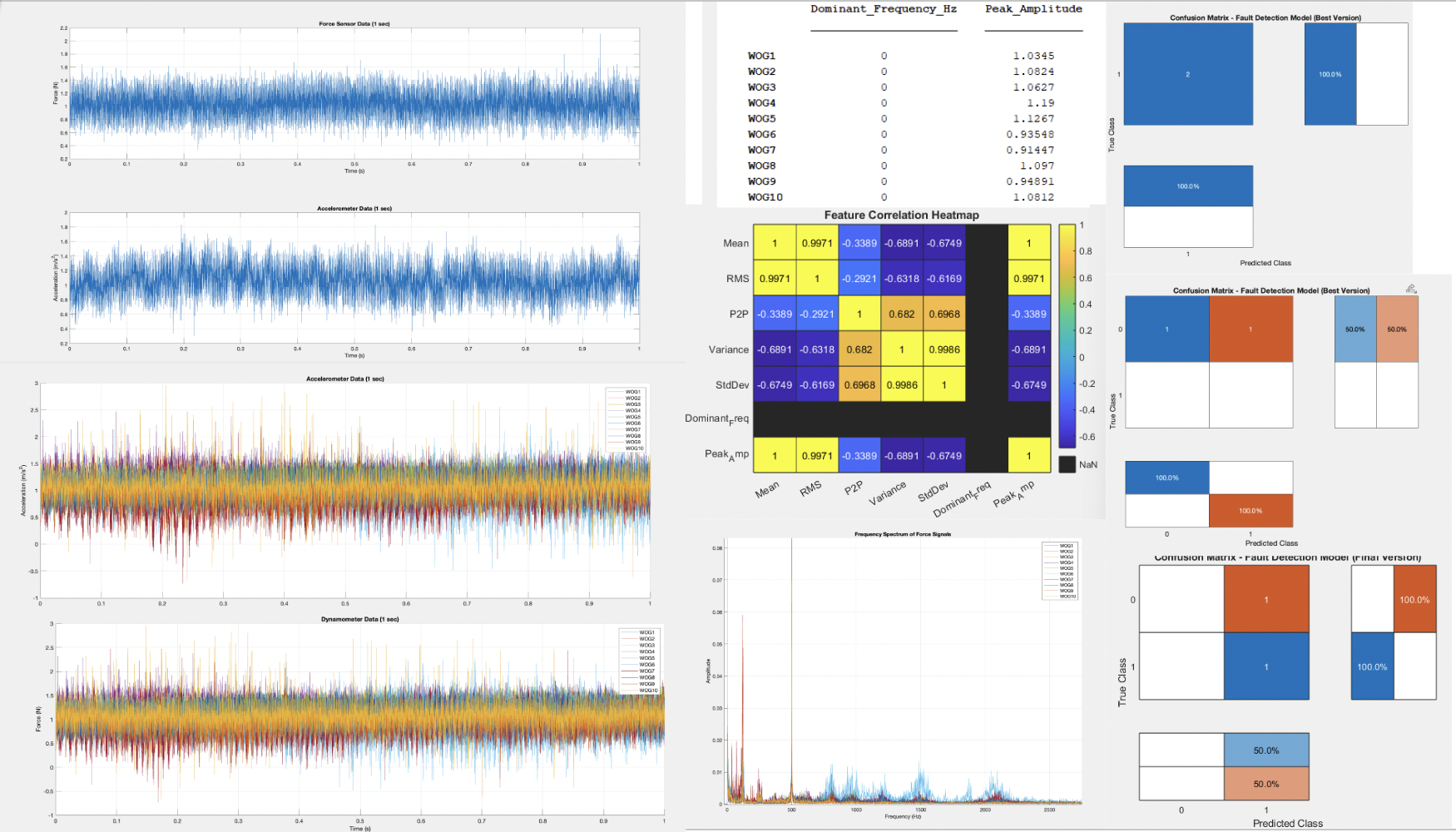Click the export icon above the confusion chart

[x=1411, y=289]
